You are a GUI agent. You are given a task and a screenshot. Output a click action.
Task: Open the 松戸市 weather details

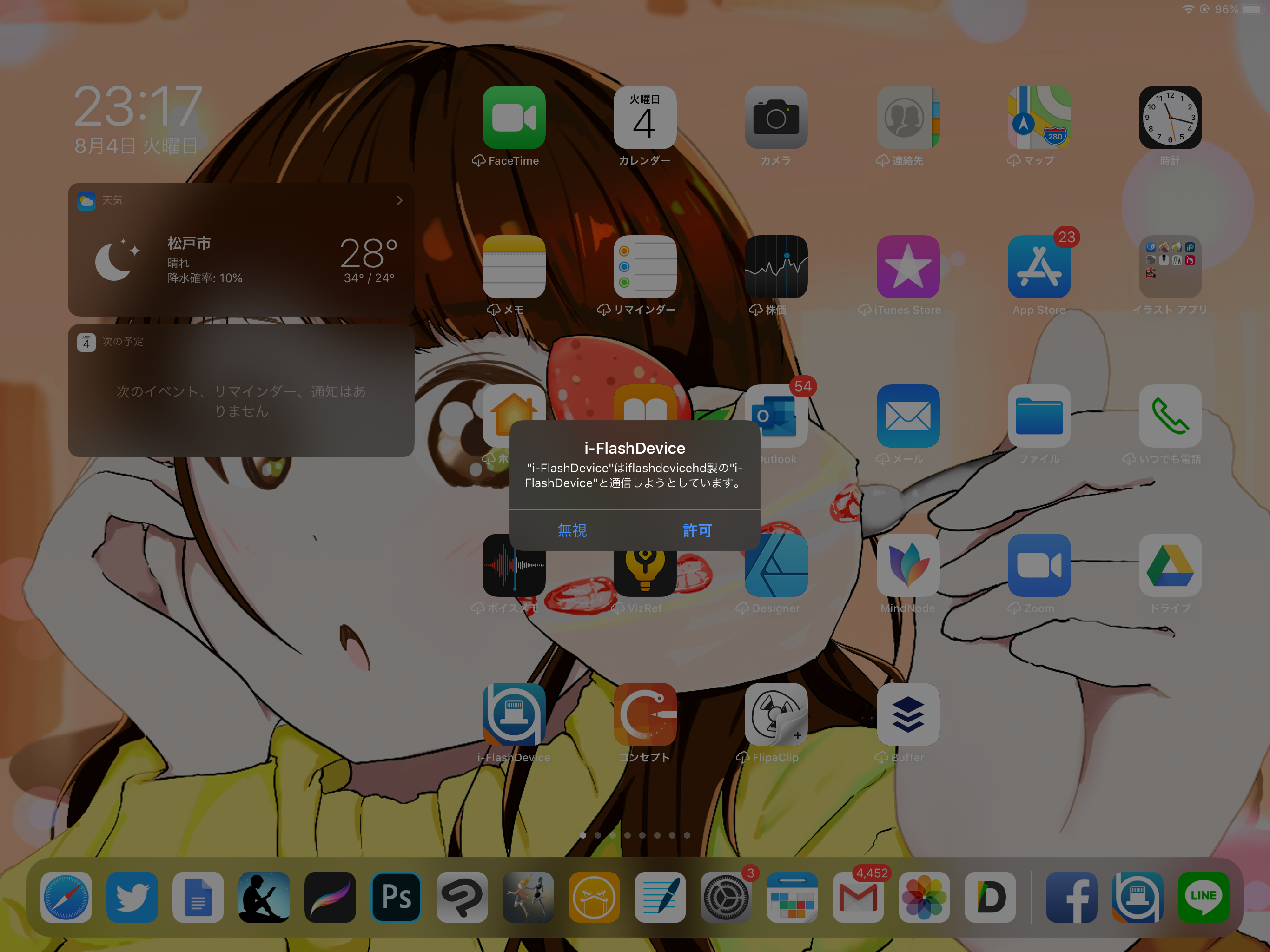coord(241,259)
